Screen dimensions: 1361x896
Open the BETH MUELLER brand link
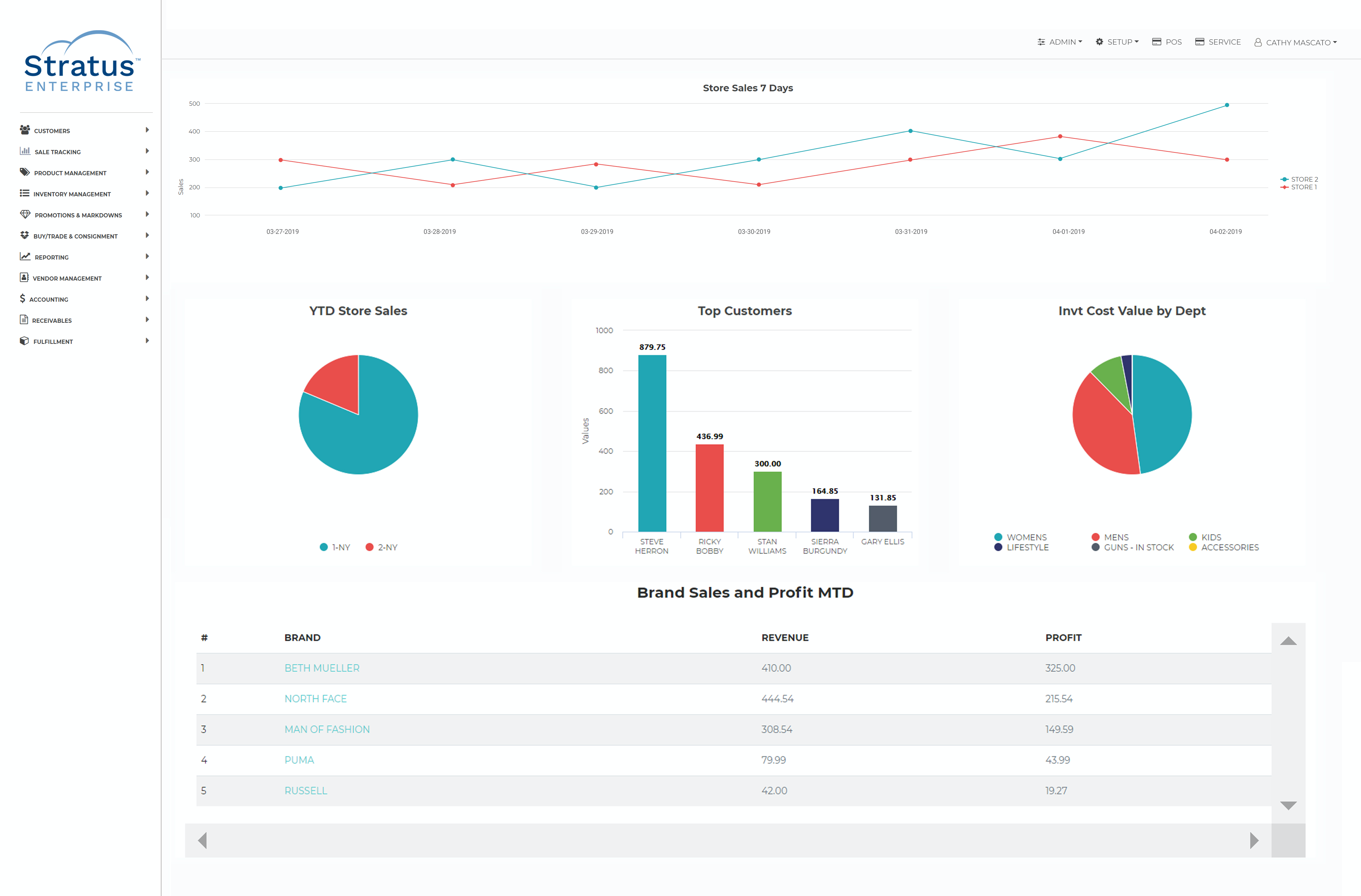tap(322, 668)
